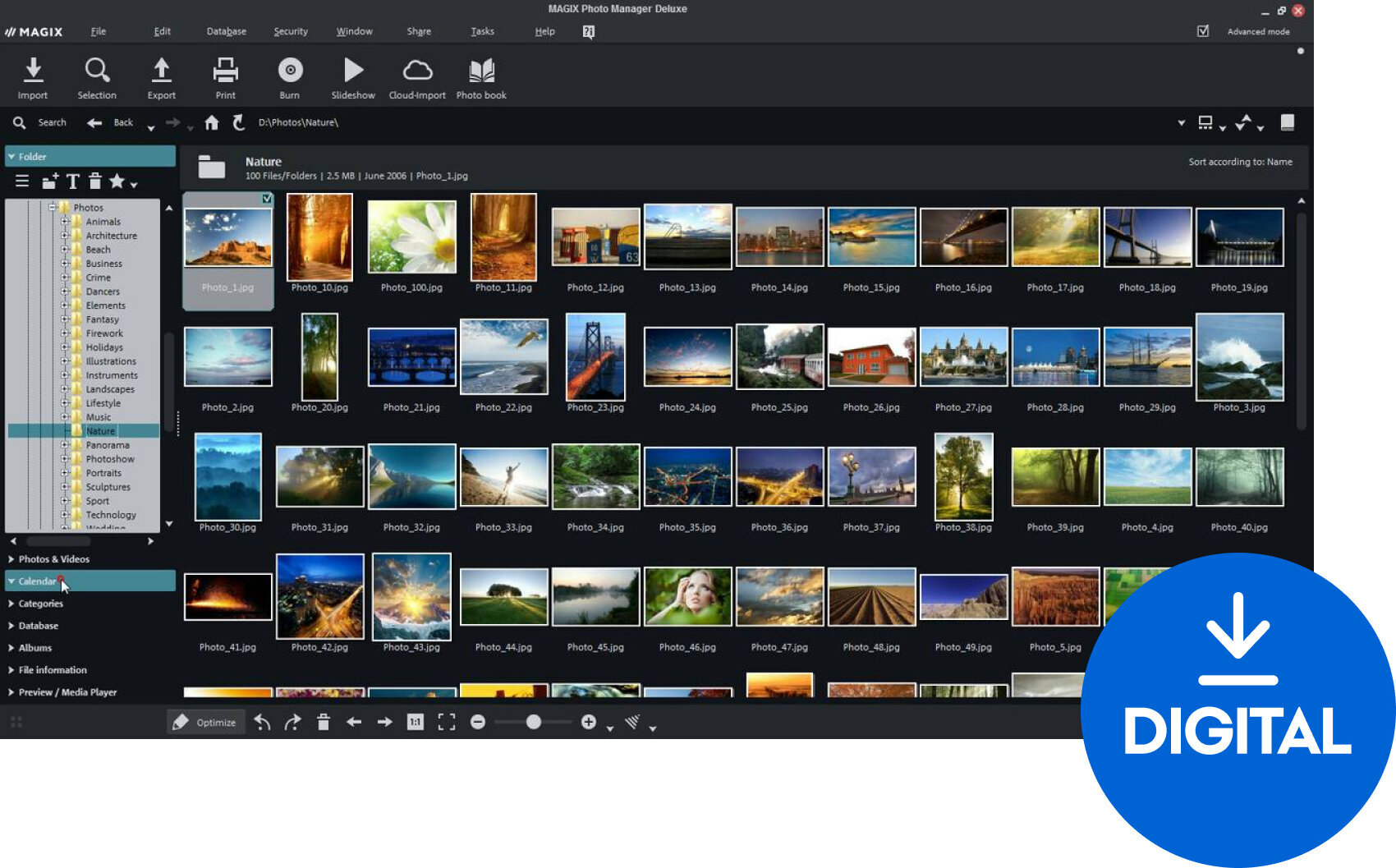This screenshot has height=868, width=1396.
Task: Open Cloud-Import
Action: (416, 76)
